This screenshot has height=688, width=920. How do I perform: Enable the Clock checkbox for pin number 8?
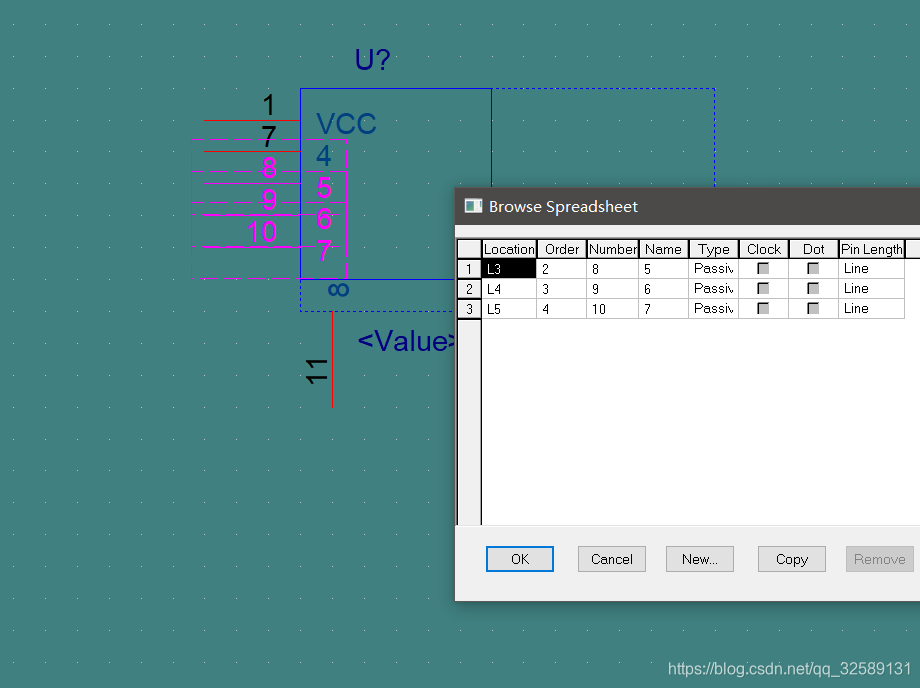pos(763,269)
